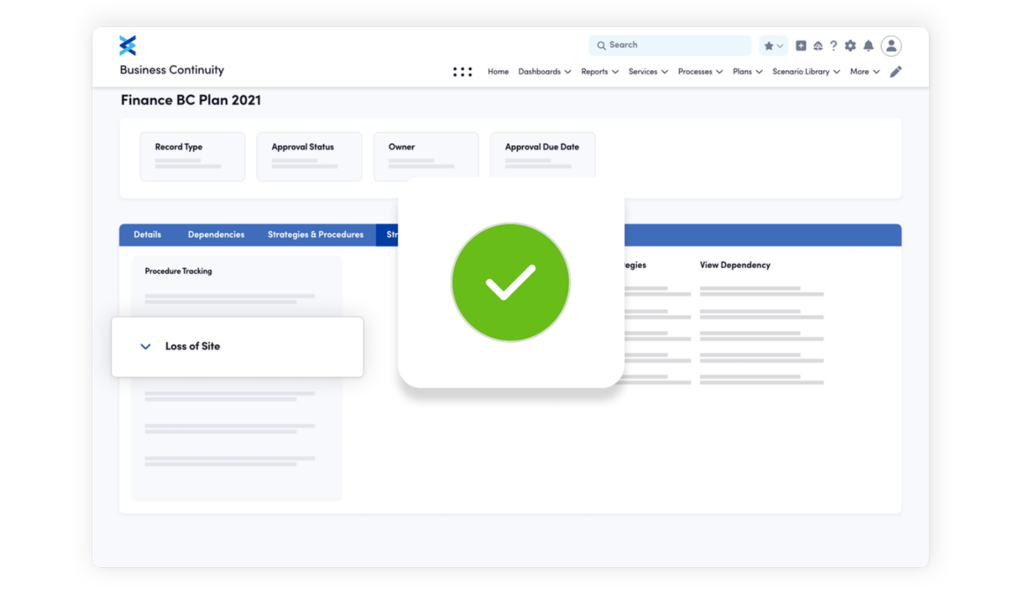Select the Details tab
The height and width of the screenshot is (589, 1024).
coord(147,235)
